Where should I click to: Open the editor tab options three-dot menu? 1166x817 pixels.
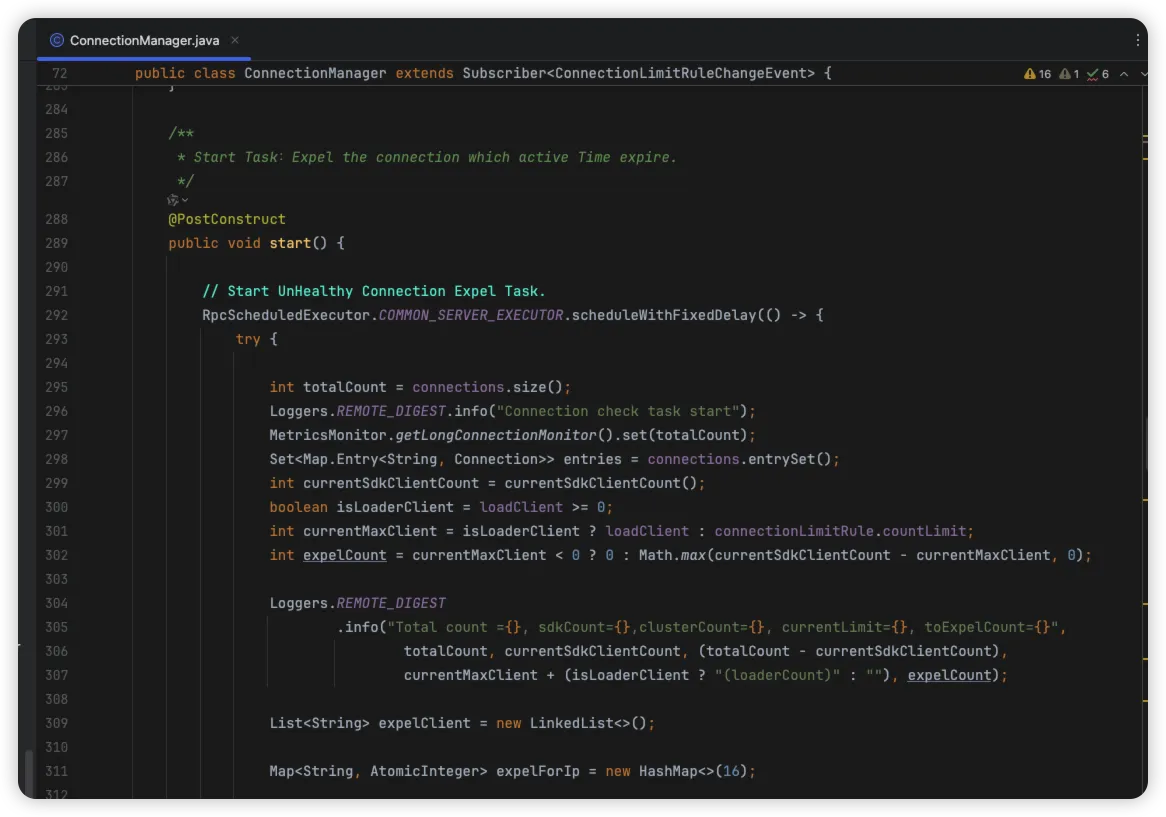(x=1137, y=40)
